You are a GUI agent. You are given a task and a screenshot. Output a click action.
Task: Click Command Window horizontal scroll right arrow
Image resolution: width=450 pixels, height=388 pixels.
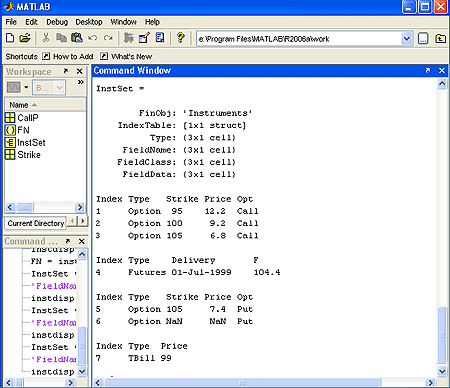(x=430, y=383)
